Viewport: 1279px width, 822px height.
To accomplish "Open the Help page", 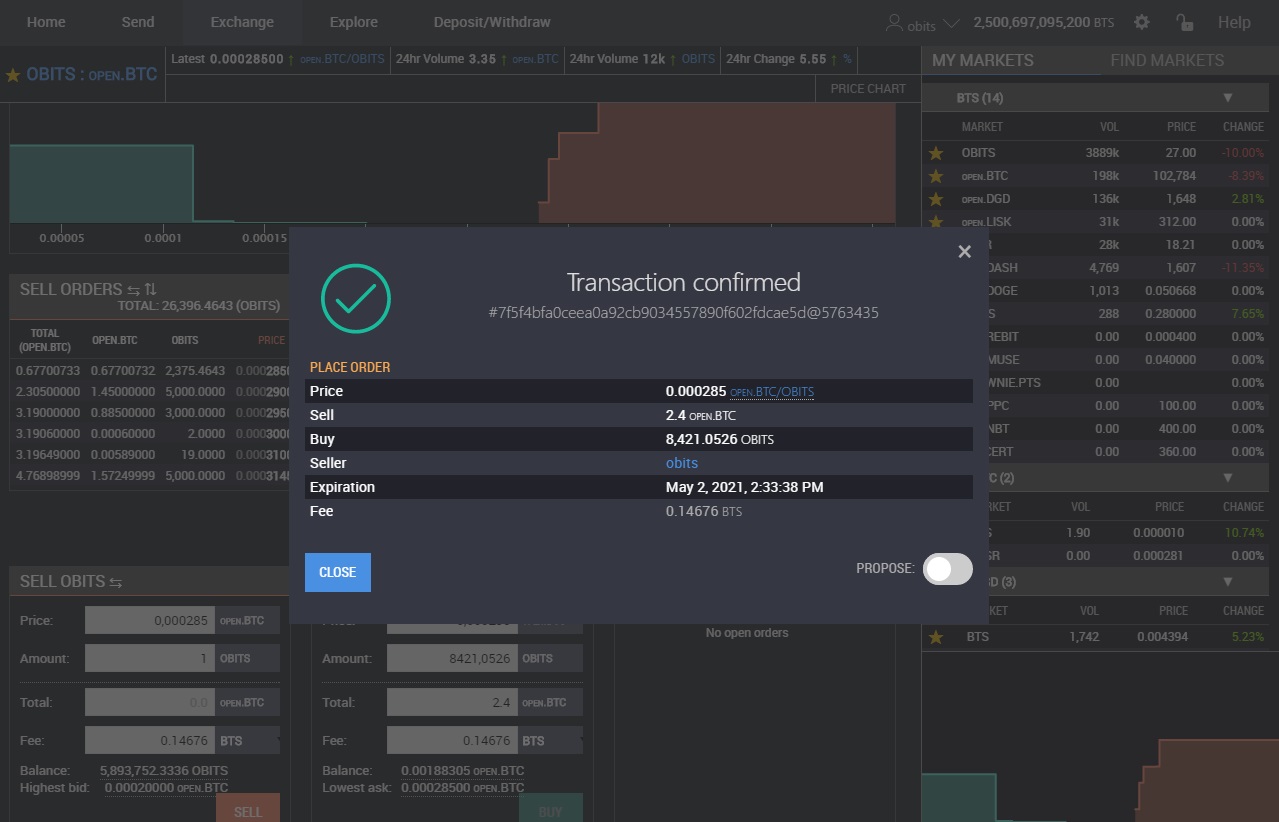I will (1234, 22).
